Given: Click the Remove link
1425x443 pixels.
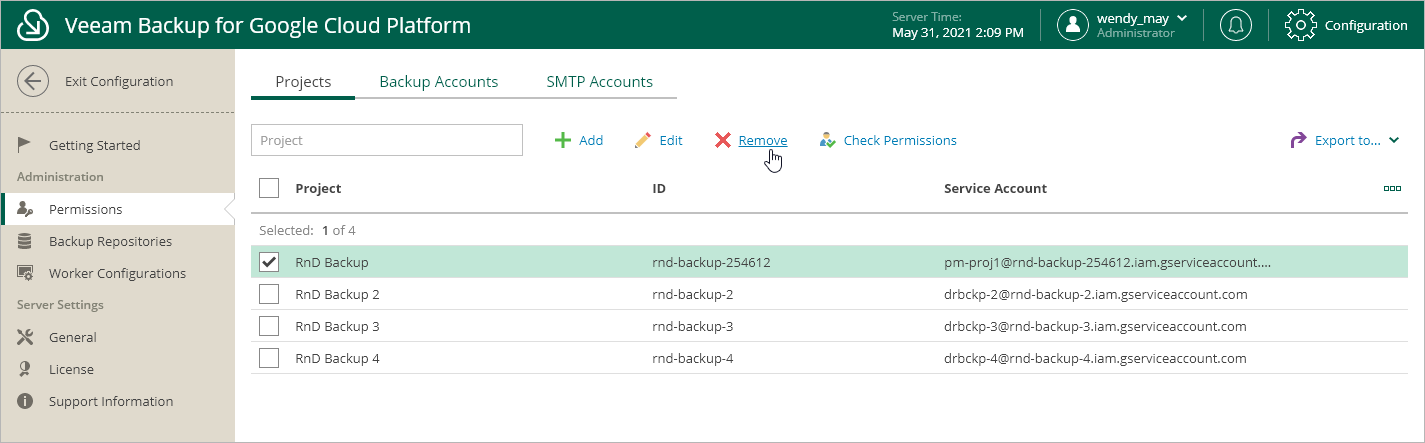Looking at the screenshot, I should pyautogui.click(x=763, y=141).
